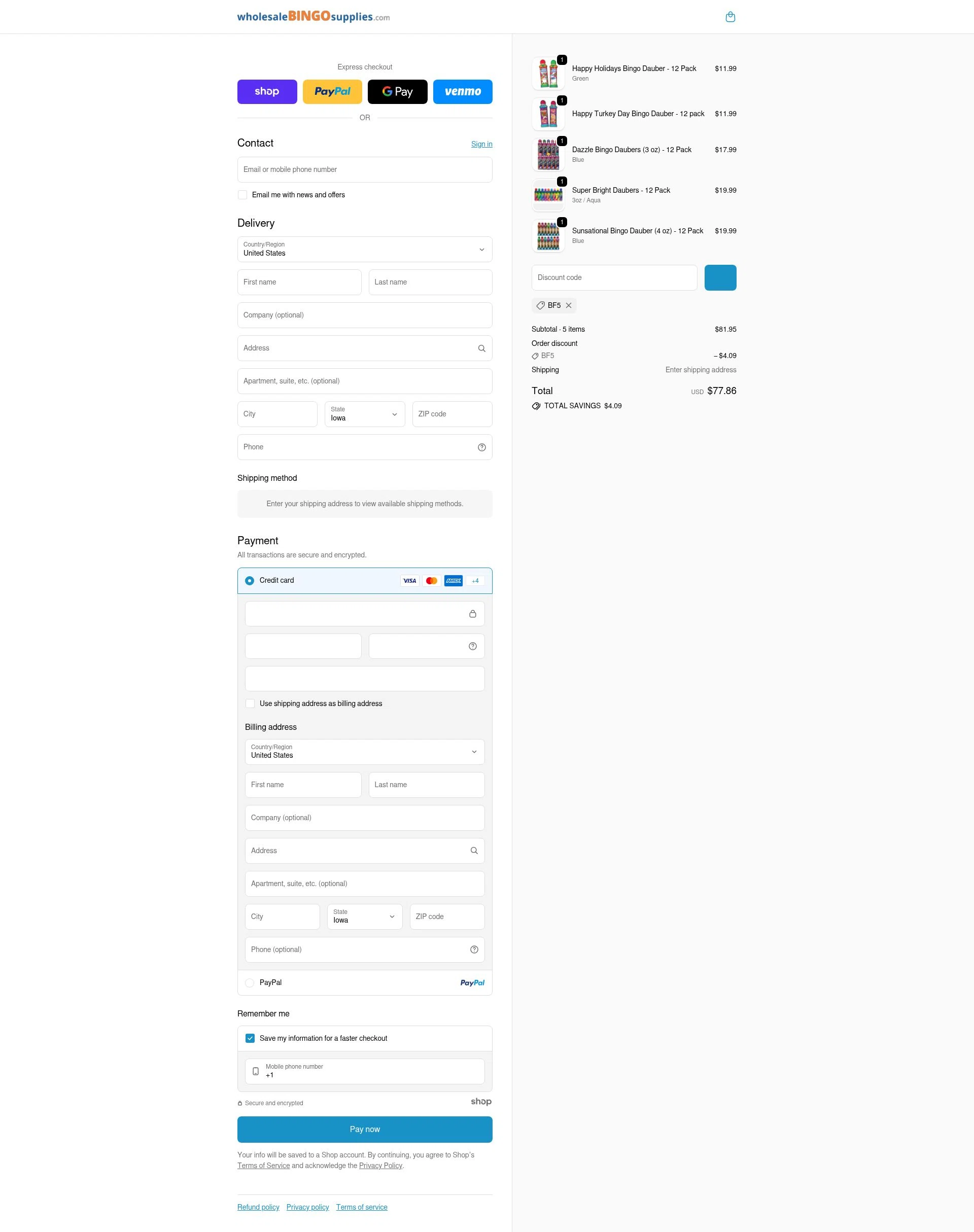
Task: Open the shopping bag at top right
Action: [731, 17]
